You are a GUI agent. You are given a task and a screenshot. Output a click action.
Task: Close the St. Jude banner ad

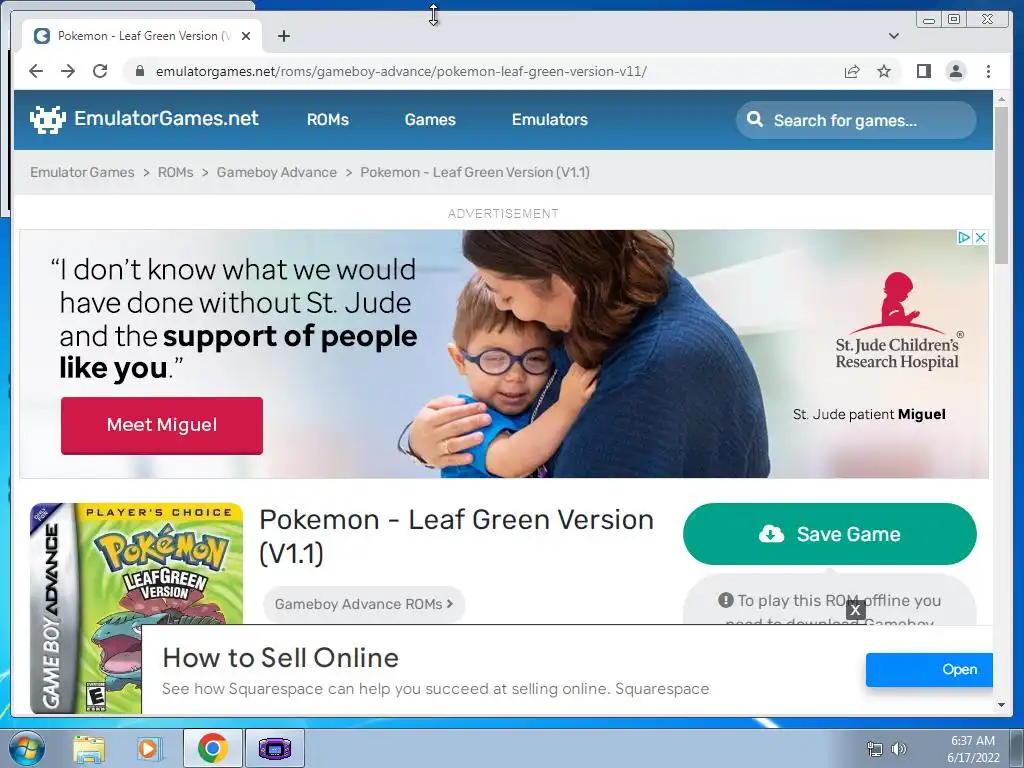980,238
